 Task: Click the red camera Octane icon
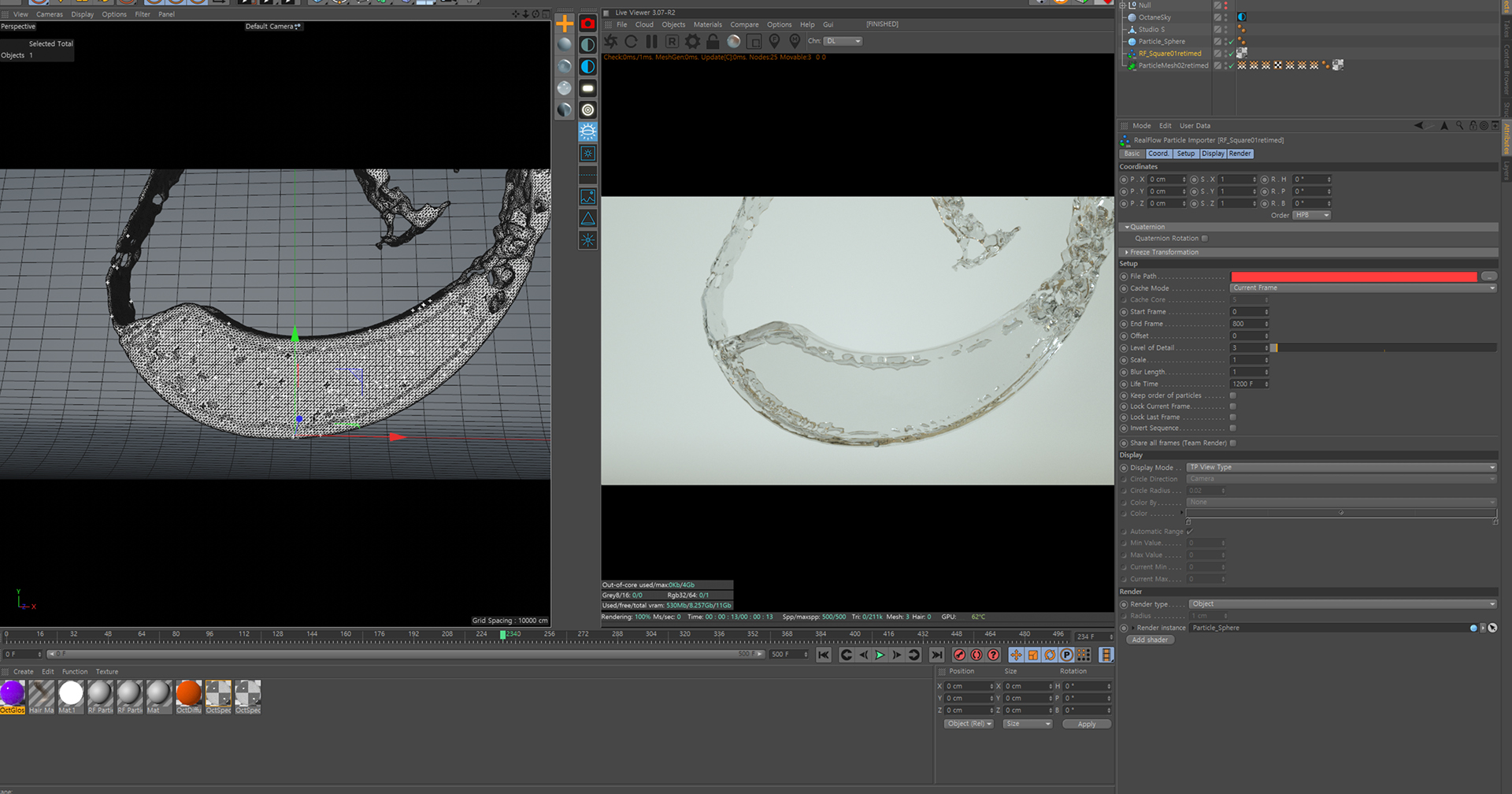coord(587,24)
